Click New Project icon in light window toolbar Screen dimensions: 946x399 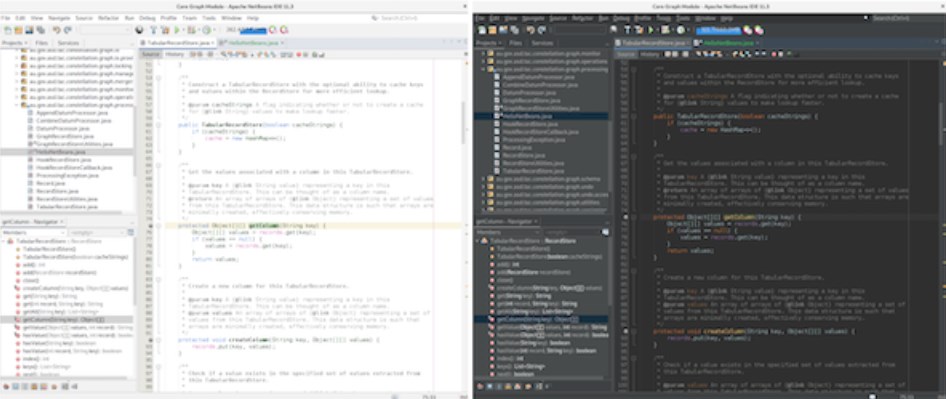(x=19, y=30)
